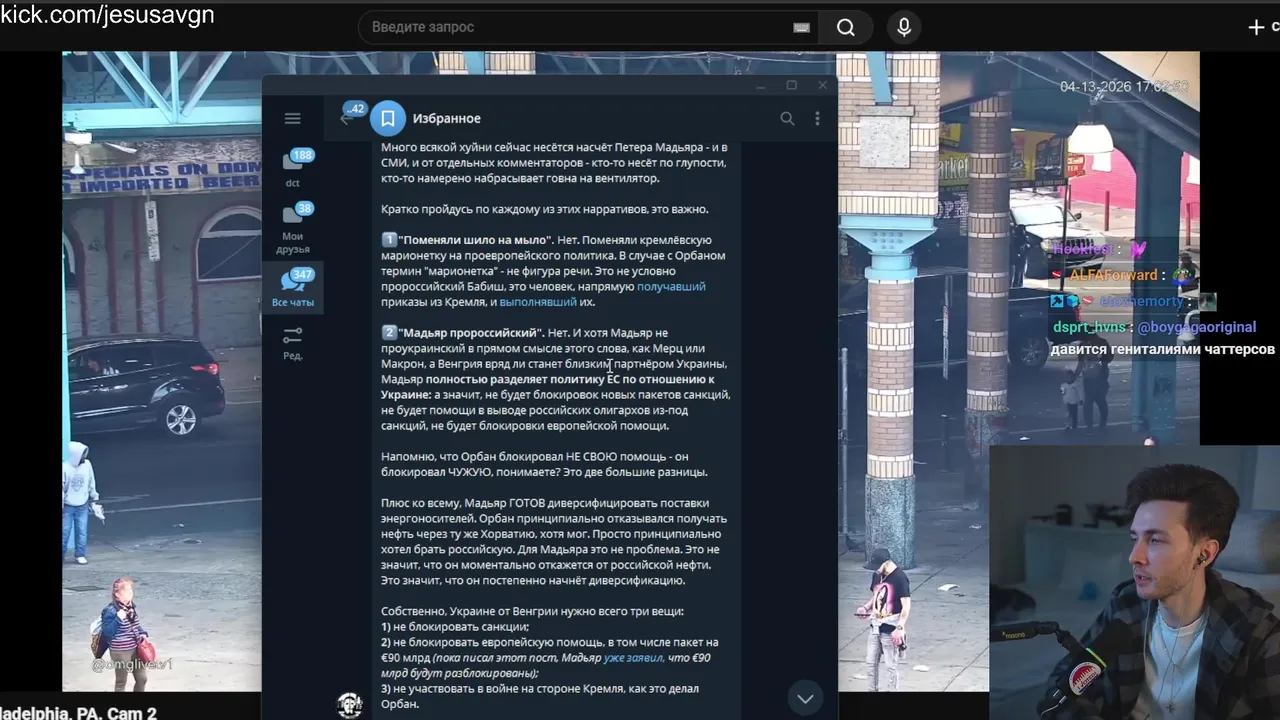Minimize the Telegram window
The height and width of the screenshot is (720, 1280).
coord(761,86)
